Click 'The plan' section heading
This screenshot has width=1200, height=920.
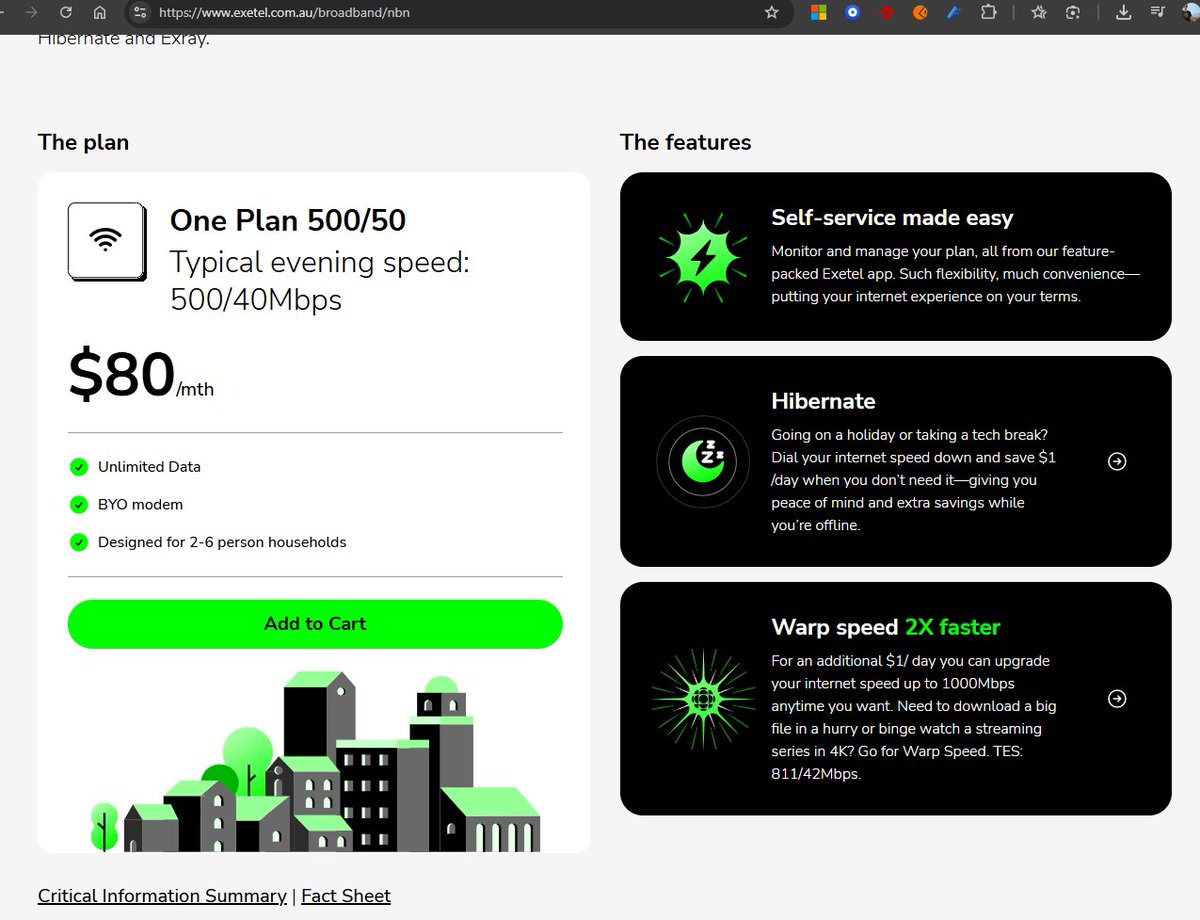point(83,142)
